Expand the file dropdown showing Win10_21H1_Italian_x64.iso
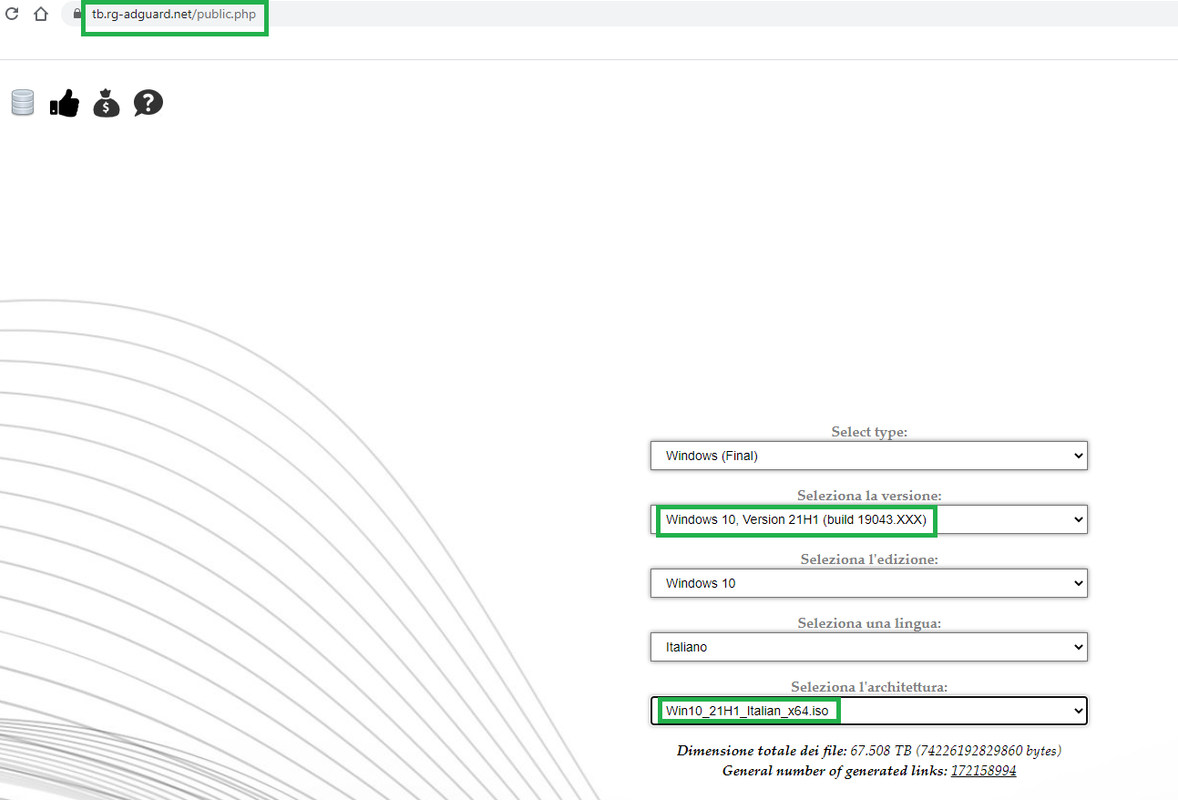The width and height of the screenshot is (1178, 800). point(868,711)
